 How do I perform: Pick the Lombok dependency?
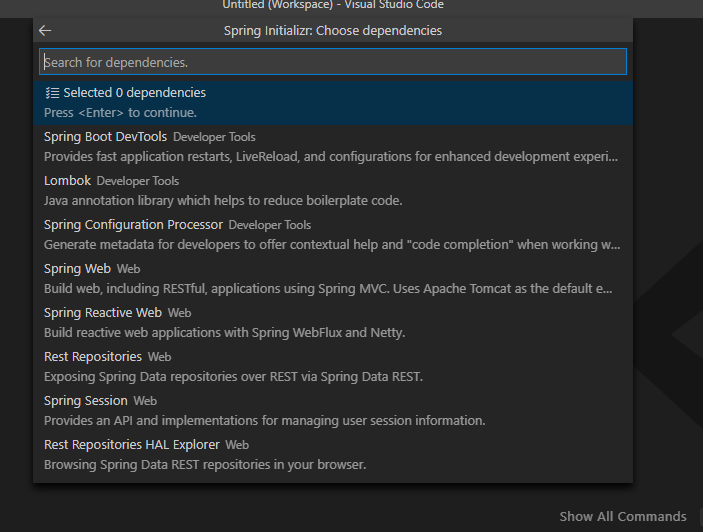(x=333, y=190)
